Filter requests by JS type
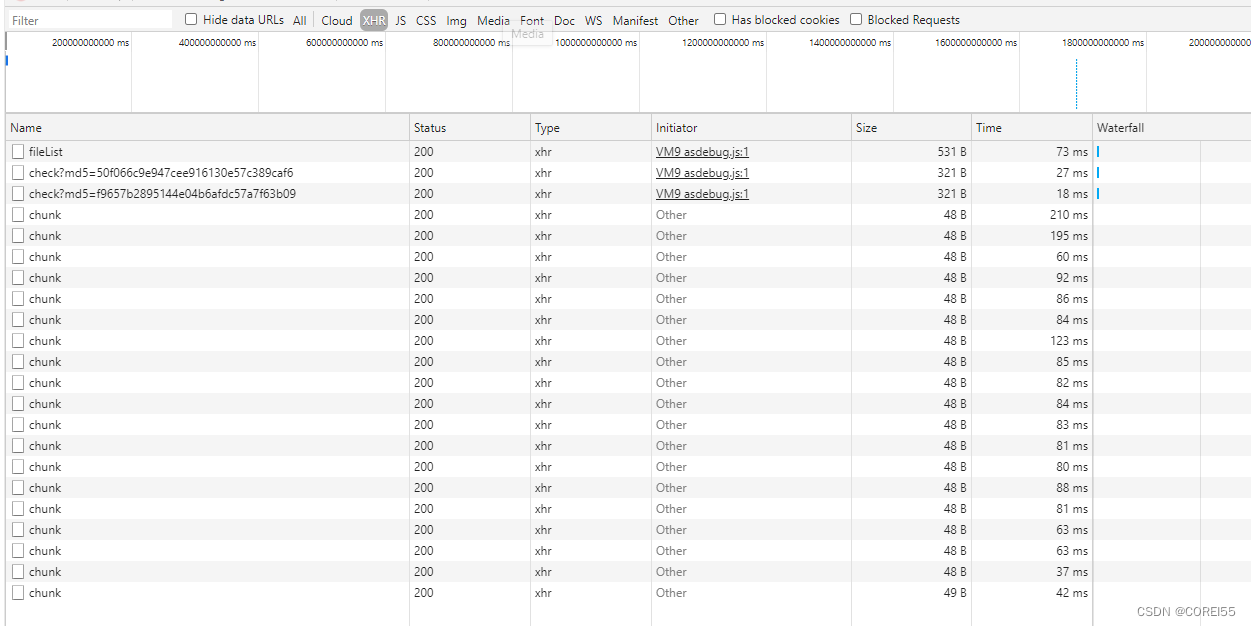 (401, 20)
